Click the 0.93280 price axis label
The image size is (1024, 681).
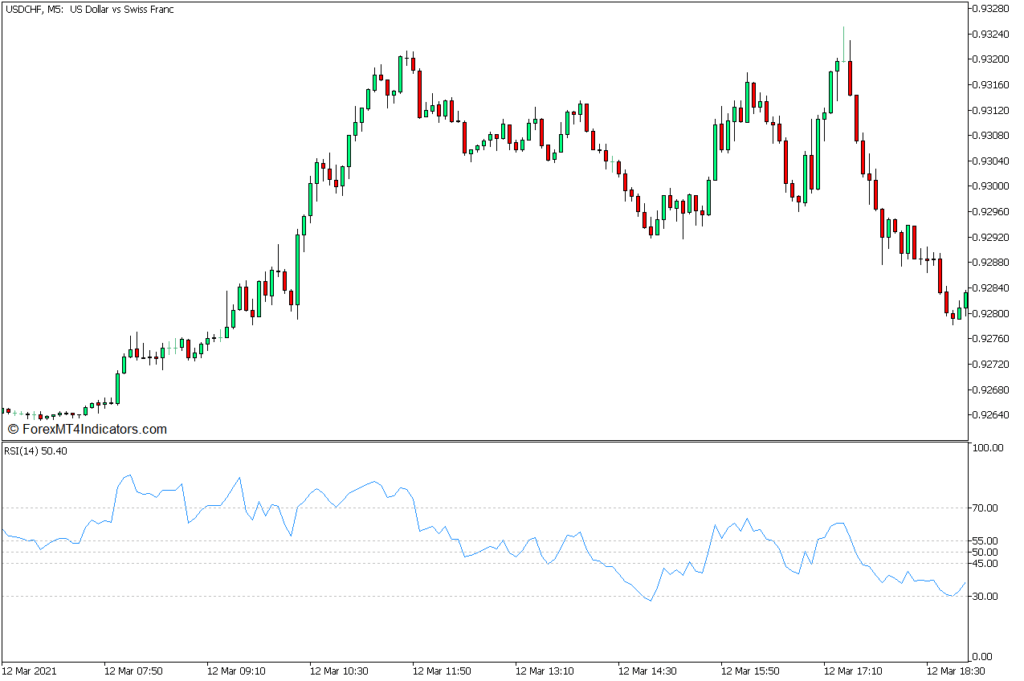994,9
